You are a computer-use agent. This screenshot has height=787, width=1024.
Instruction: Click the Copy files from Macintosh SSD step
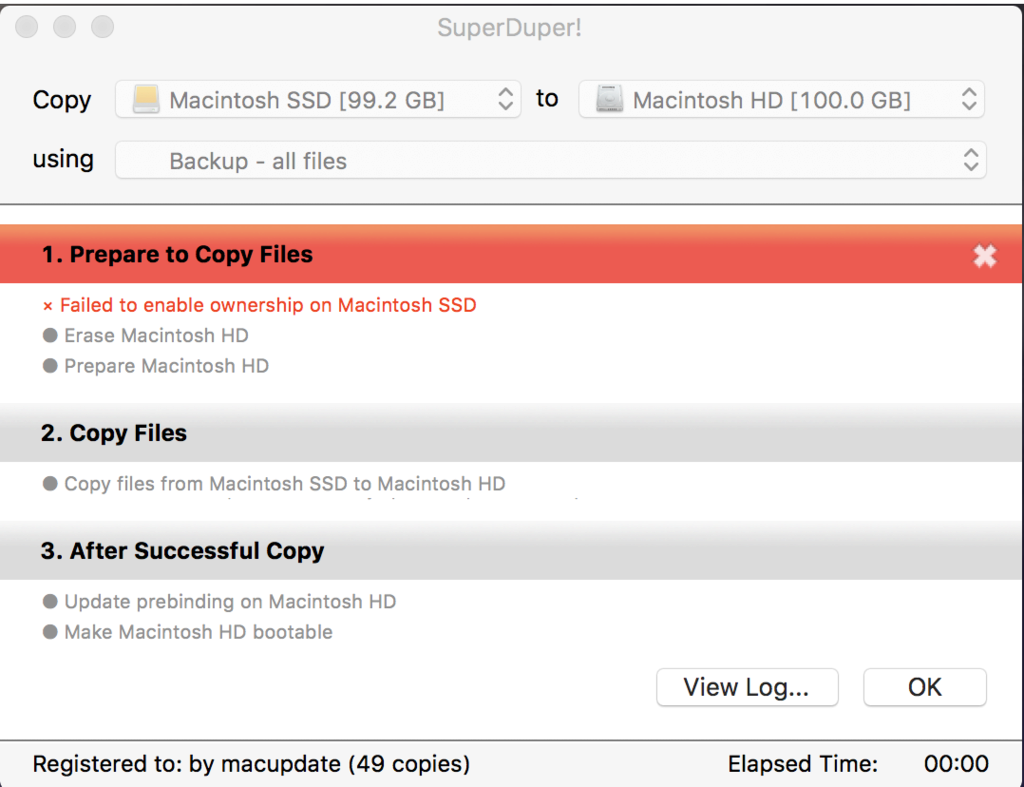click(284, 484)
